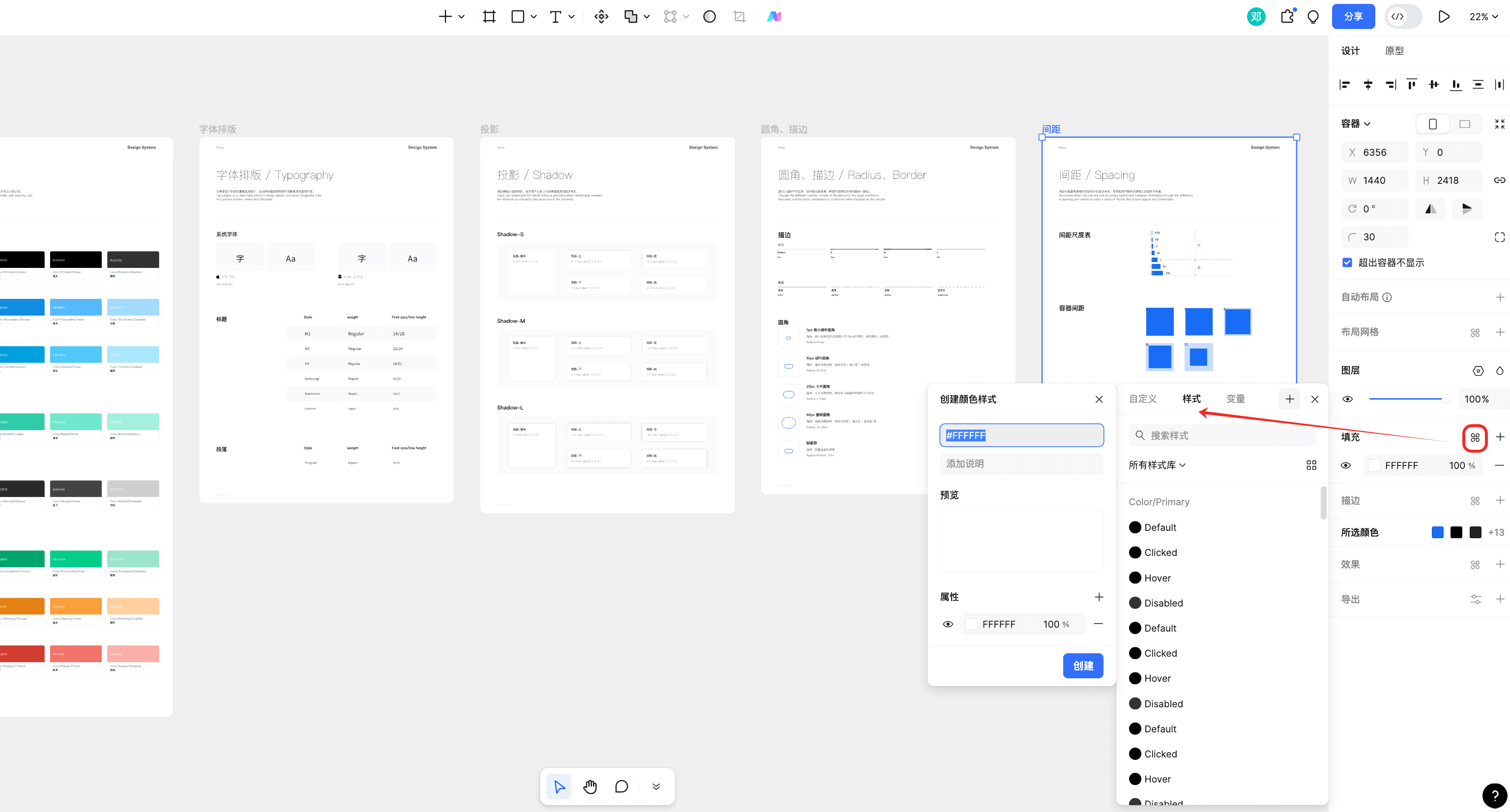Select the Text tool

click(555, 16)
